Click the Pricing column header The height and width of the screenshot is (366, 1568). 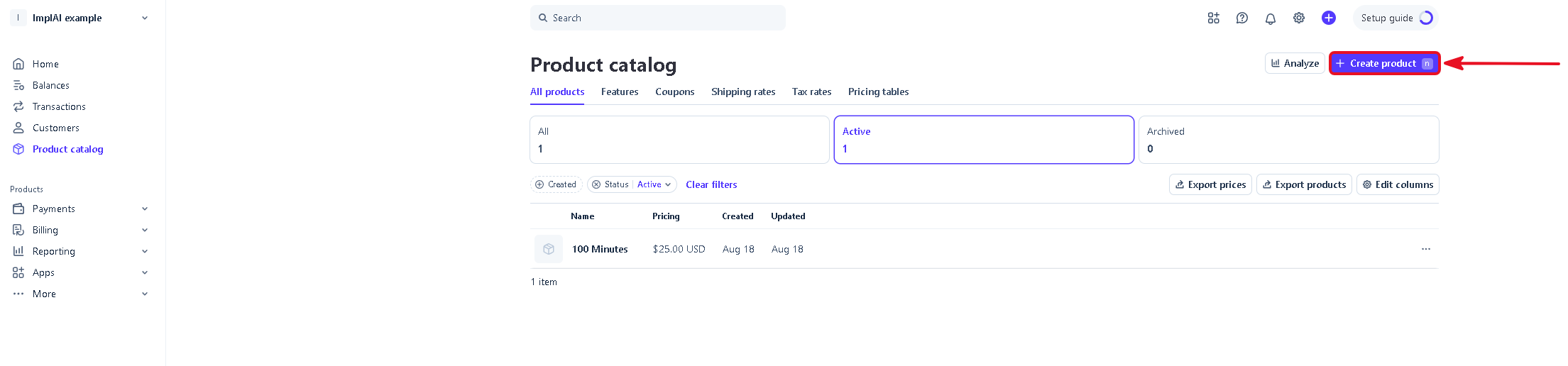point(666,216)
